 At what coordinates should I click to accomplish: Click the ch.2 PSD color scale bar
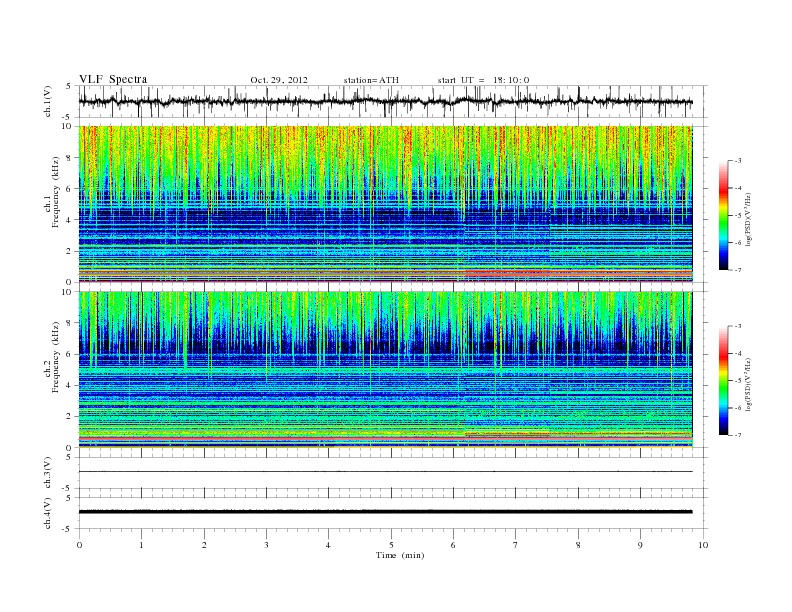[724, 380]
